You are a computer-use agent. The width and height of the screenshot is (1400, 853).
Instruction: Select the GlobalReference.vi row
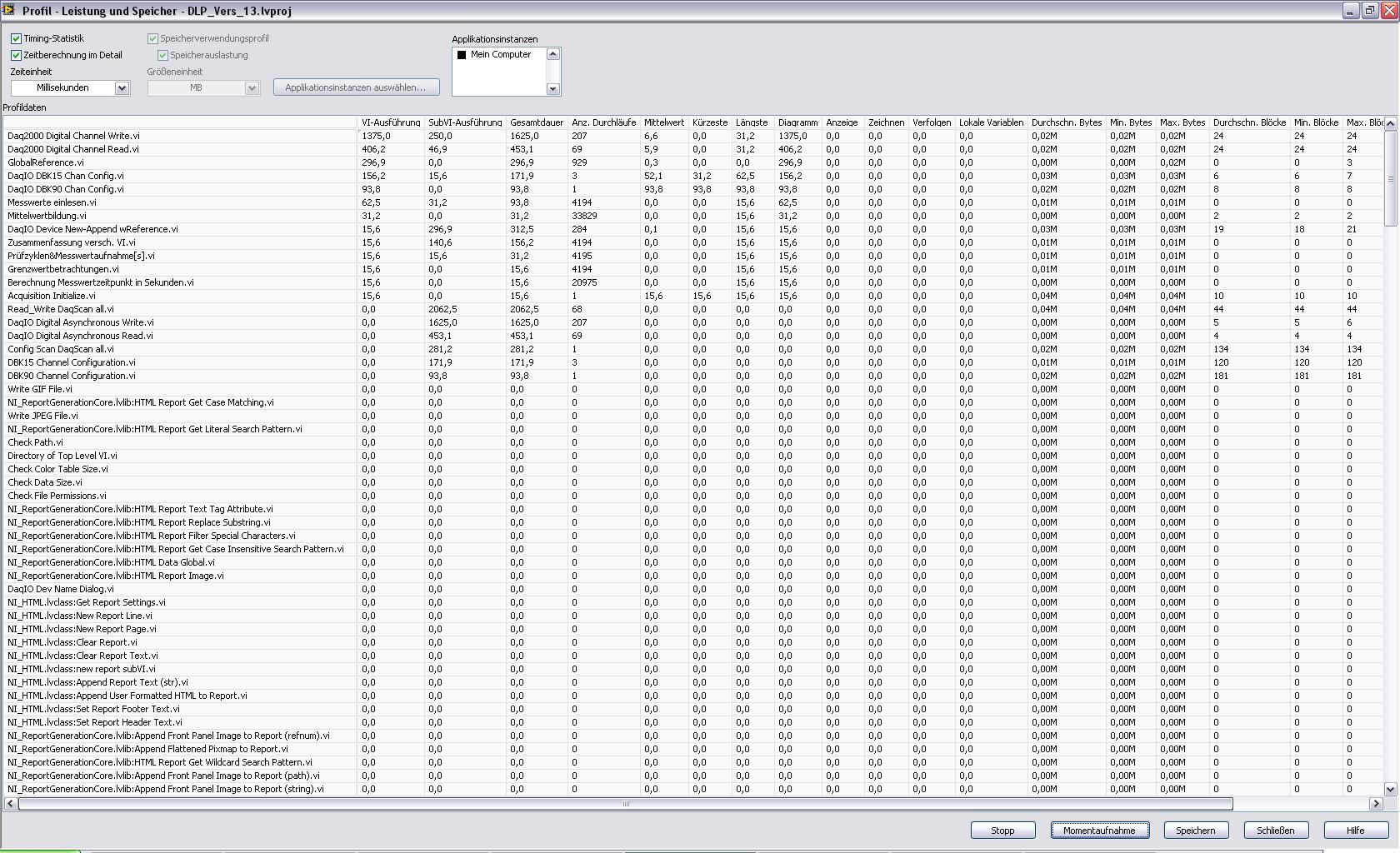[693, 162]
